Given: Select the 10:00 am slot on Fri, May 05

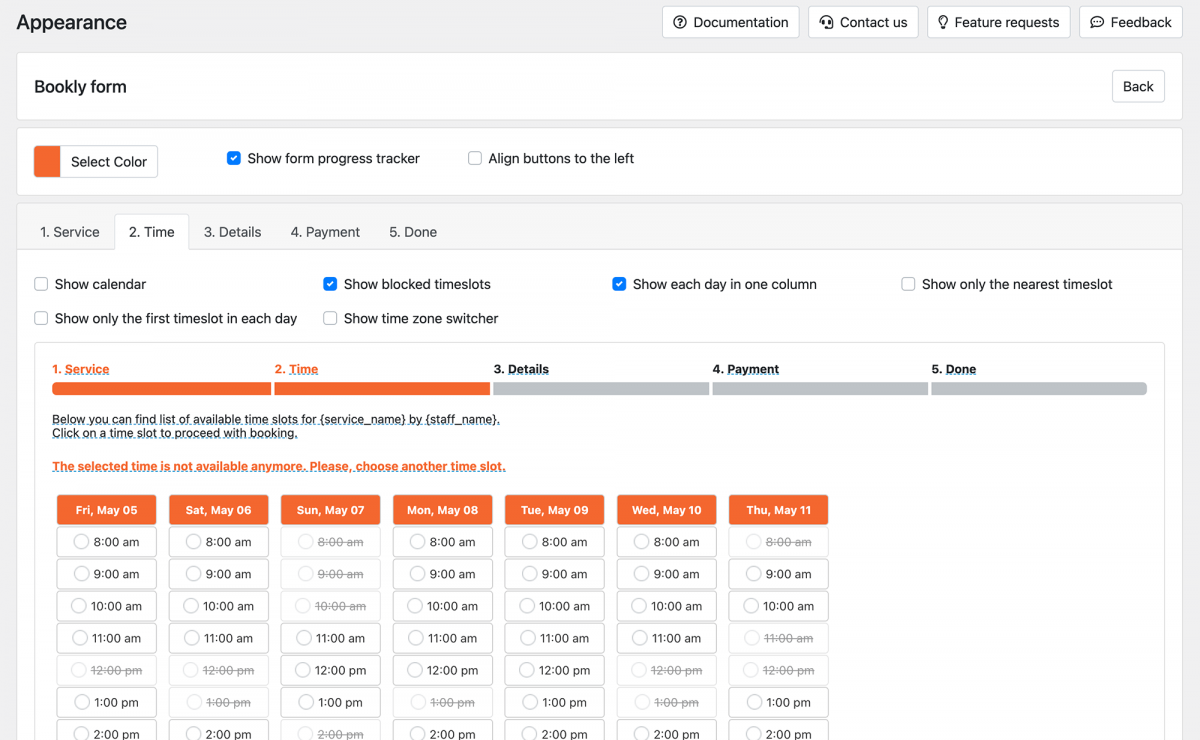Looking at the screenshot, I should 106,605.
